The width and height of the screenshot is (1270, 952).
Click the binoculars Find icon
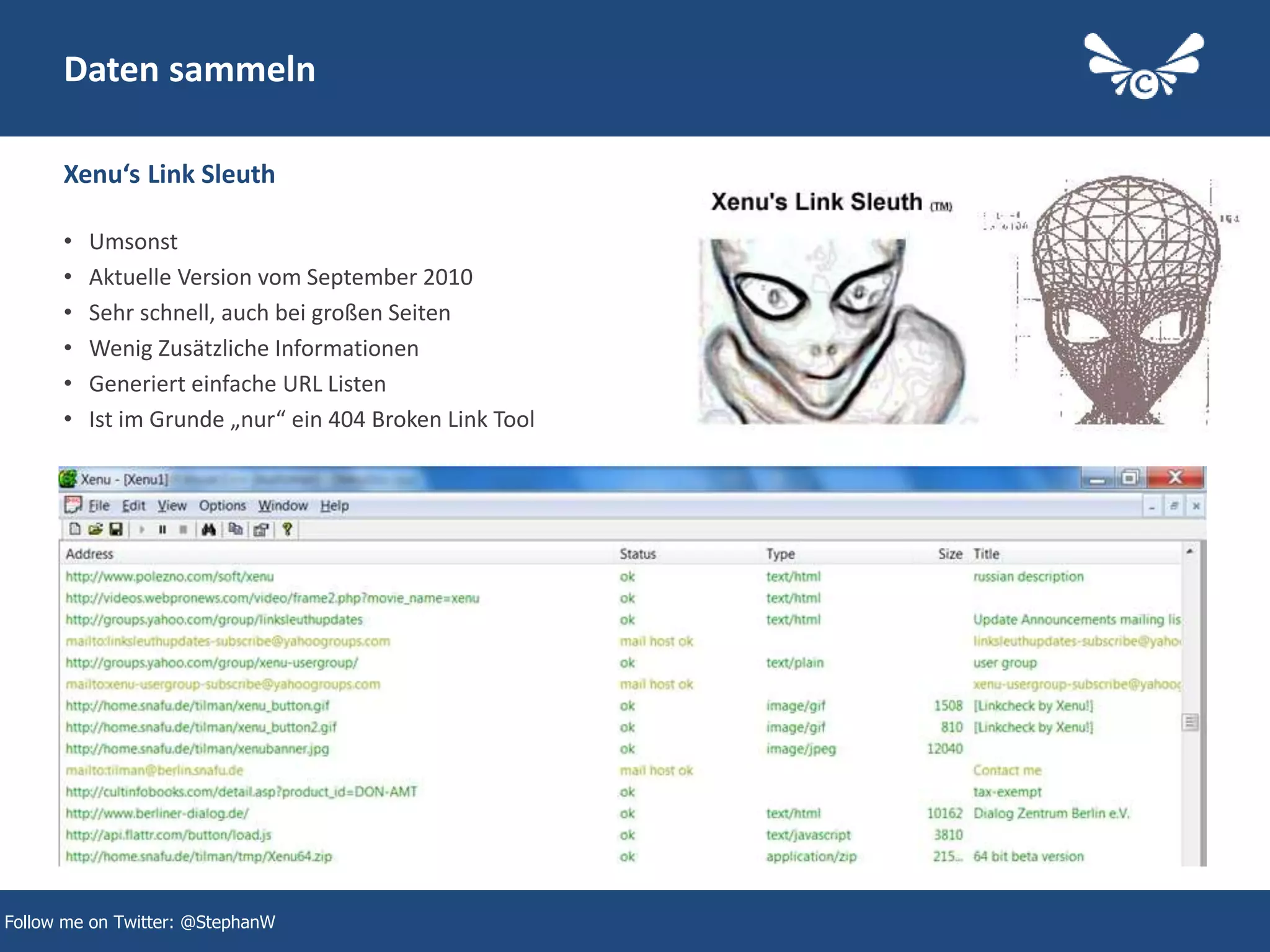click(209, 529)
